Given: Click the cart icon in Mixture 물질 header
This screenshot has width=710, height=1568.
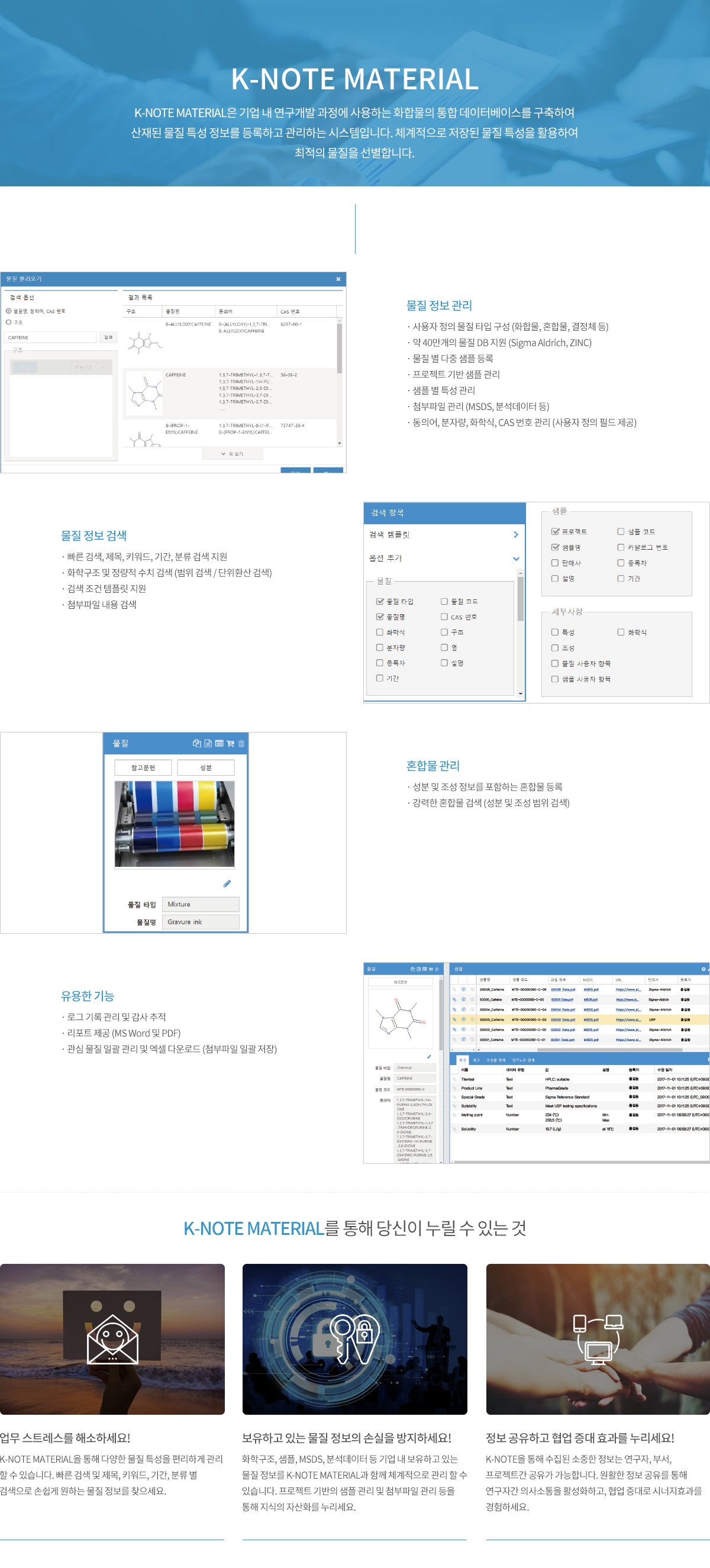Looking at the screenshot, I should pyautogui.click(x=230, y=743).
